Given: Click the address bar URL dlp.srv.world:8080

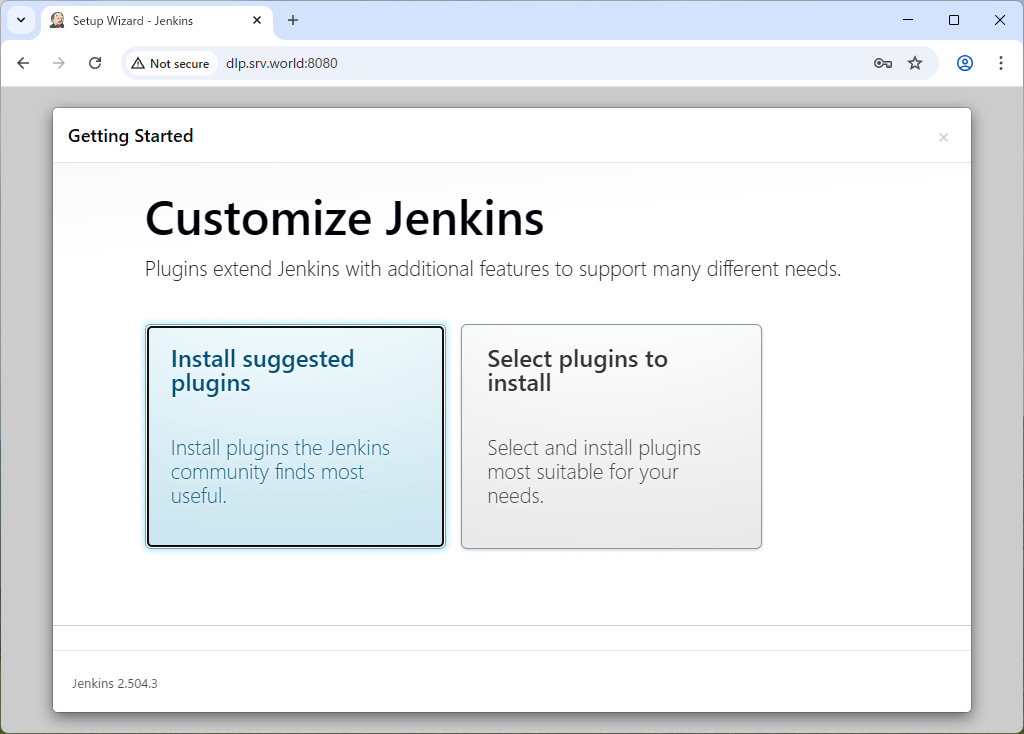Looking at the screenshot, I should click(281, 63).
